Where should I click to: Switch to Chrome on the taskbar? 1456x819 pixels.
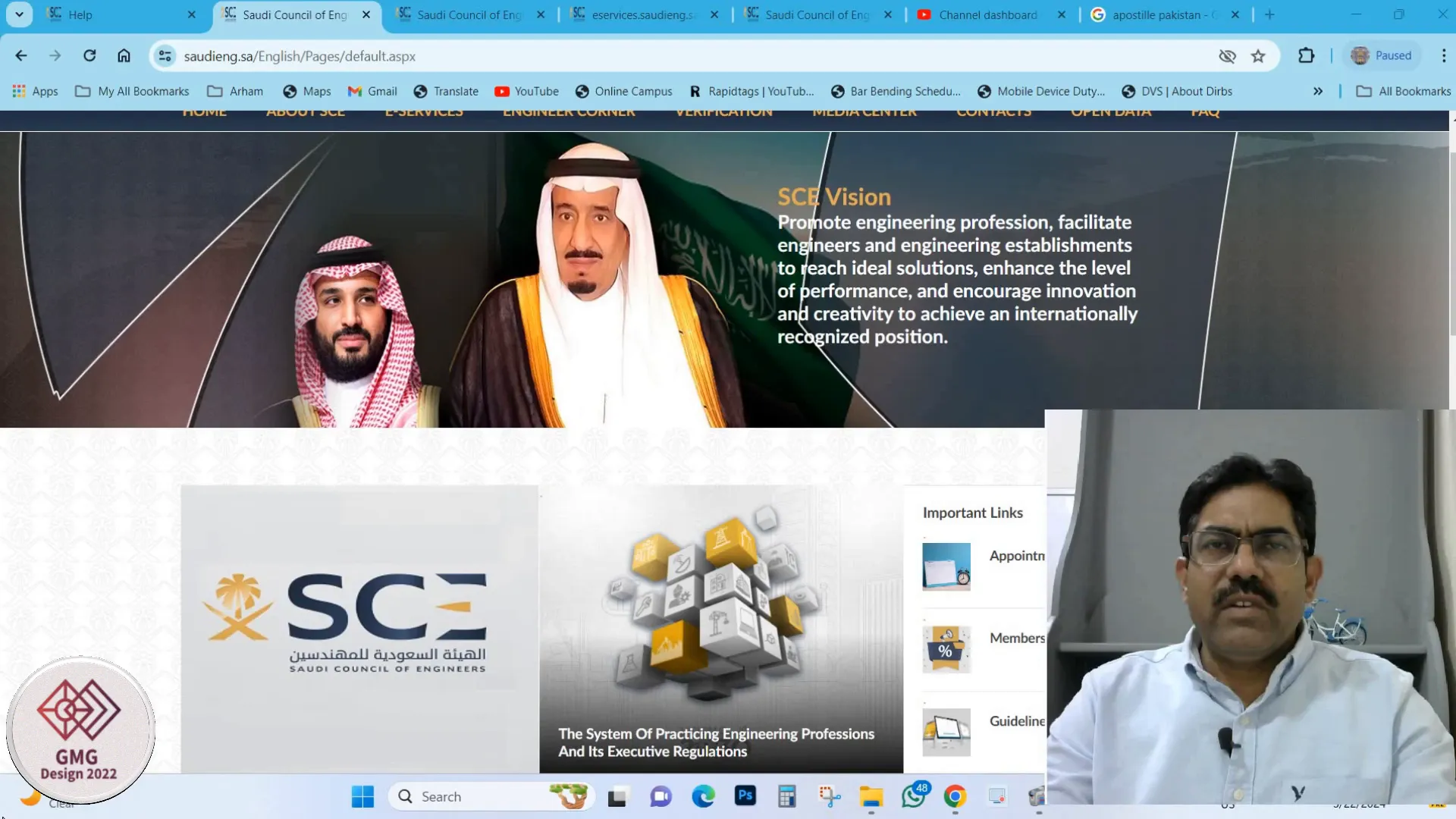[955, 796]
